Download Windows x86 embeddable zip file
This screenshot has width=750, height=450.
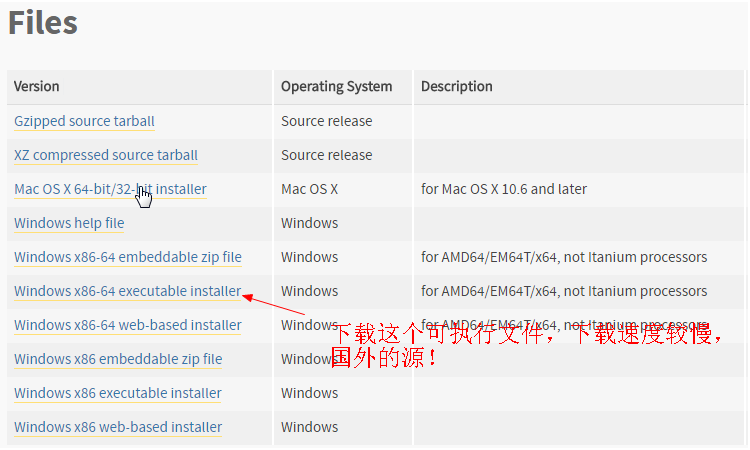118,359
